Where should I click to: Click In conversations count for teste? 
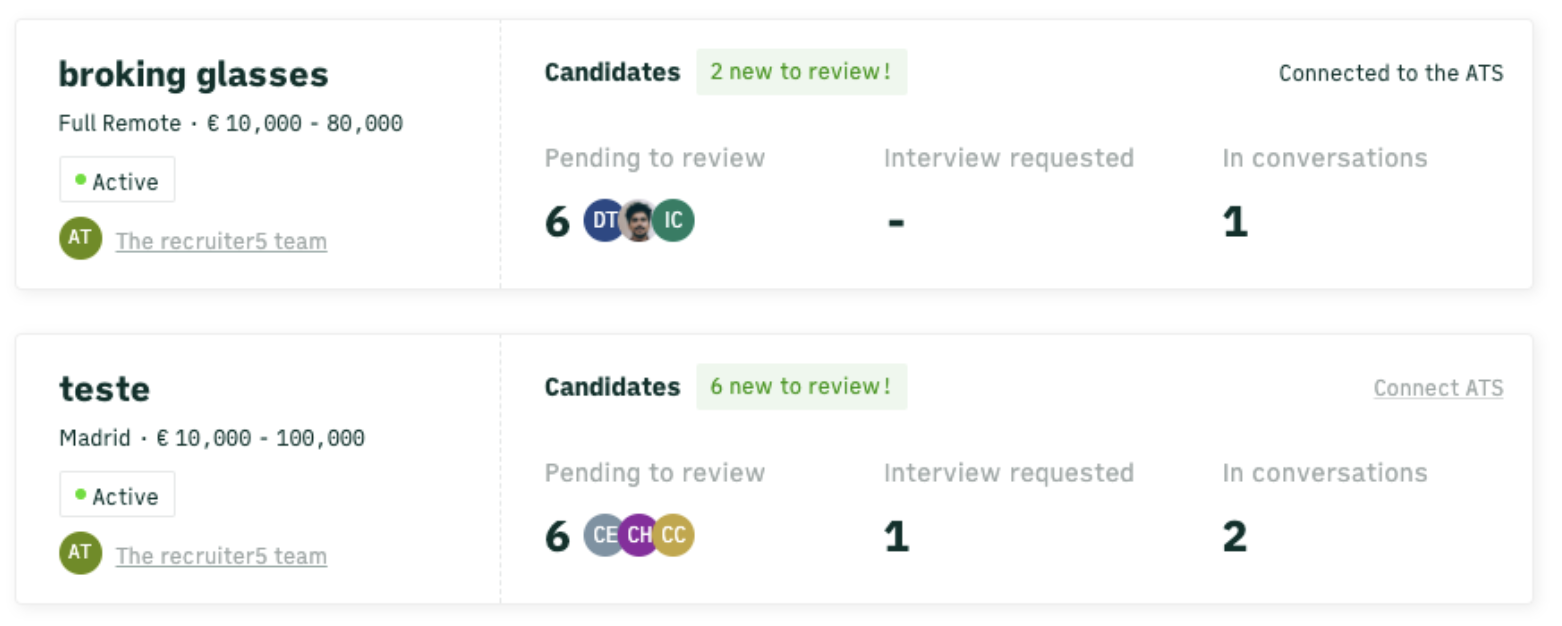point(1234,537)
